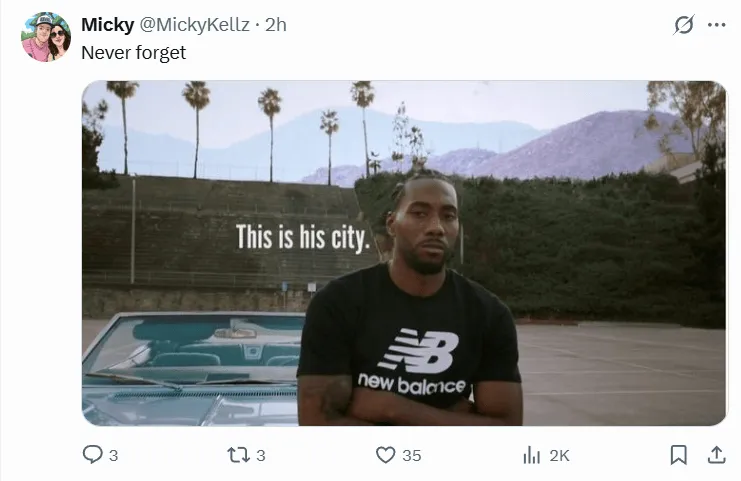
Task: Bookmark the "Never forget" tweet
Action: (x=678, y=455)
